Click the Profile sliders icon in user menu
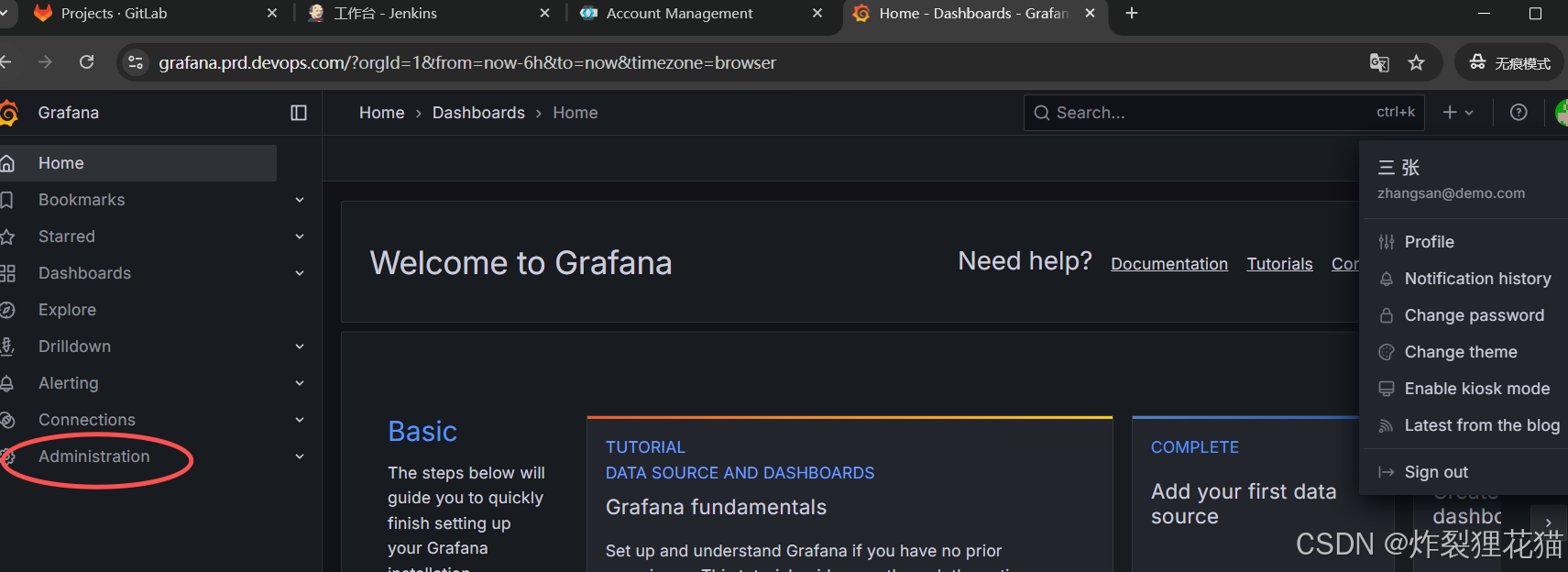The height and width of the screenshot is (572, 1568). pyautogui.click(x=1387, y=242)
